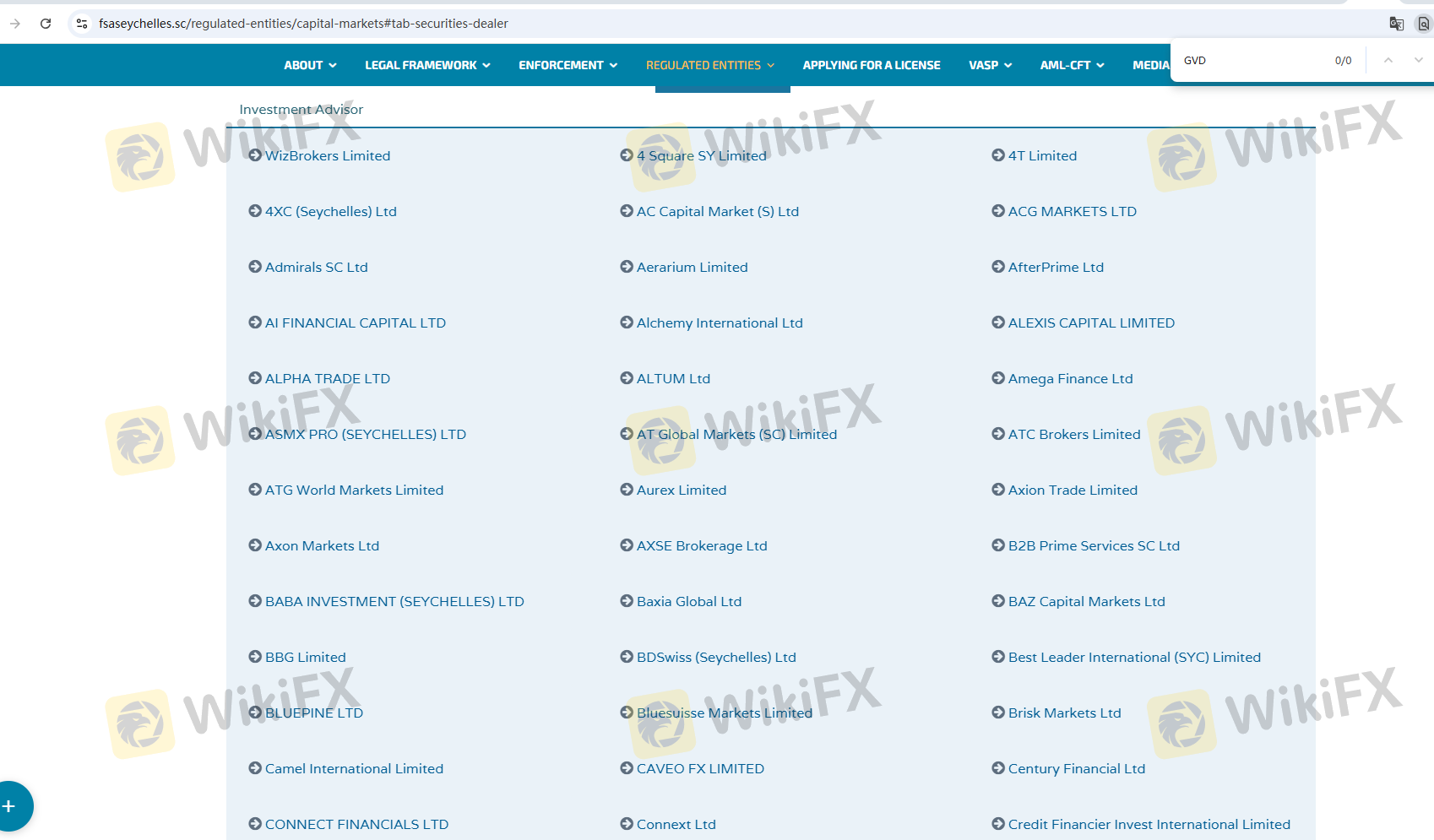The width and height of the screenshot is (1434, 840).
Task: Click arrow icon beside AfterPrime Ltd
Action: (998, 267)
